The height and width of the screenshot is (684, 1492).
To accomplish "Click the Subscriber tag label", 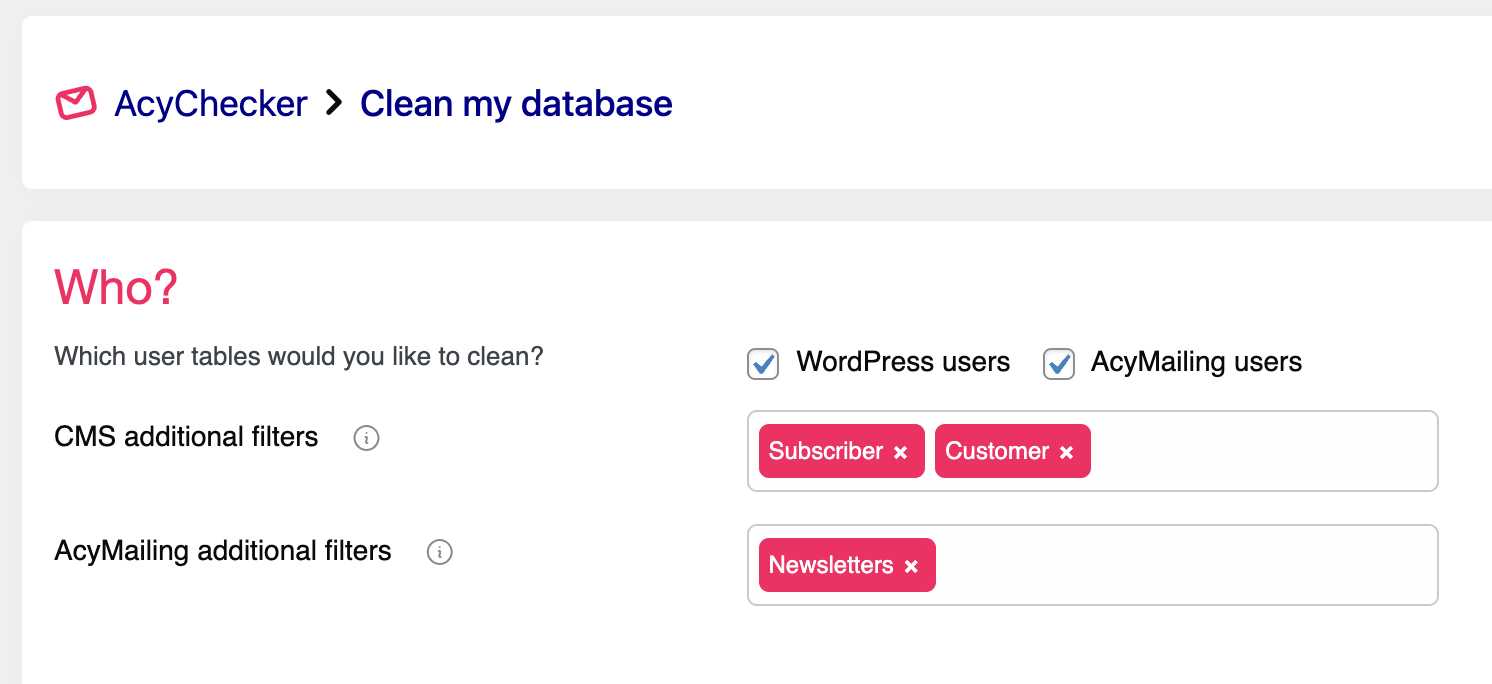I will [826, 451].
